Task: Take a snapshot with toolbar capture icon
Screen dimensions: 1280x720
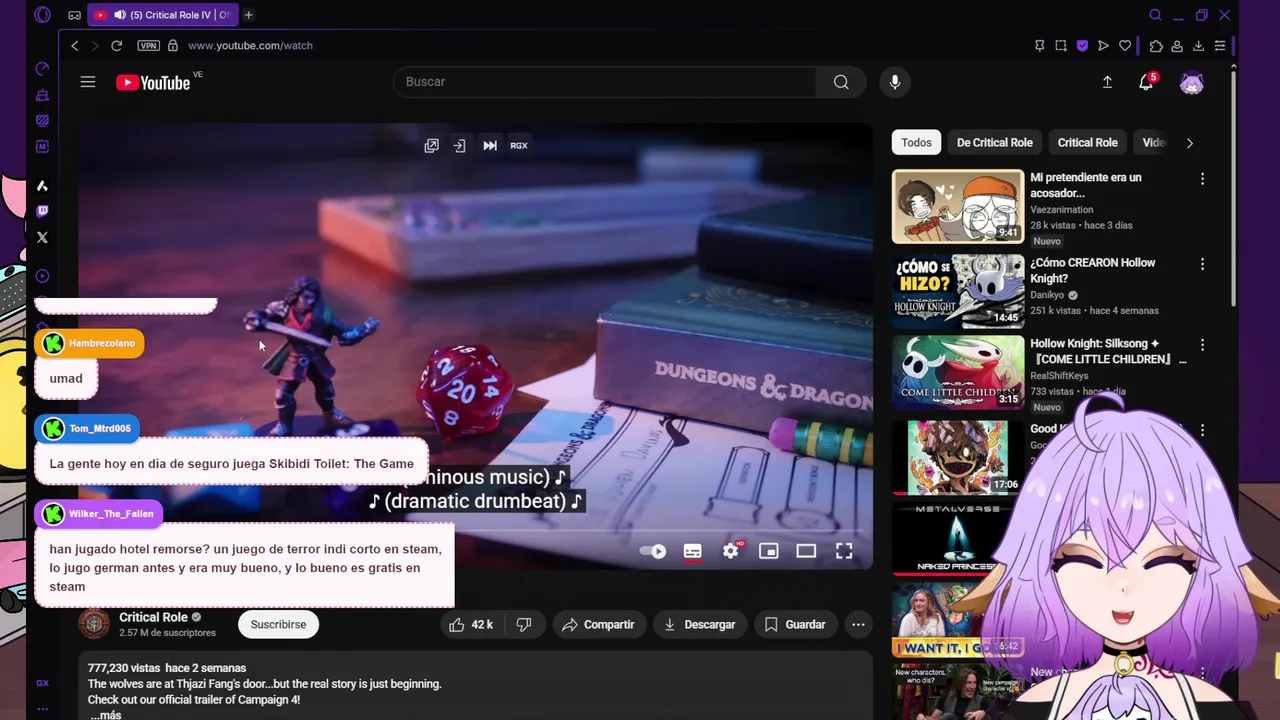Action: (1061, 46)
